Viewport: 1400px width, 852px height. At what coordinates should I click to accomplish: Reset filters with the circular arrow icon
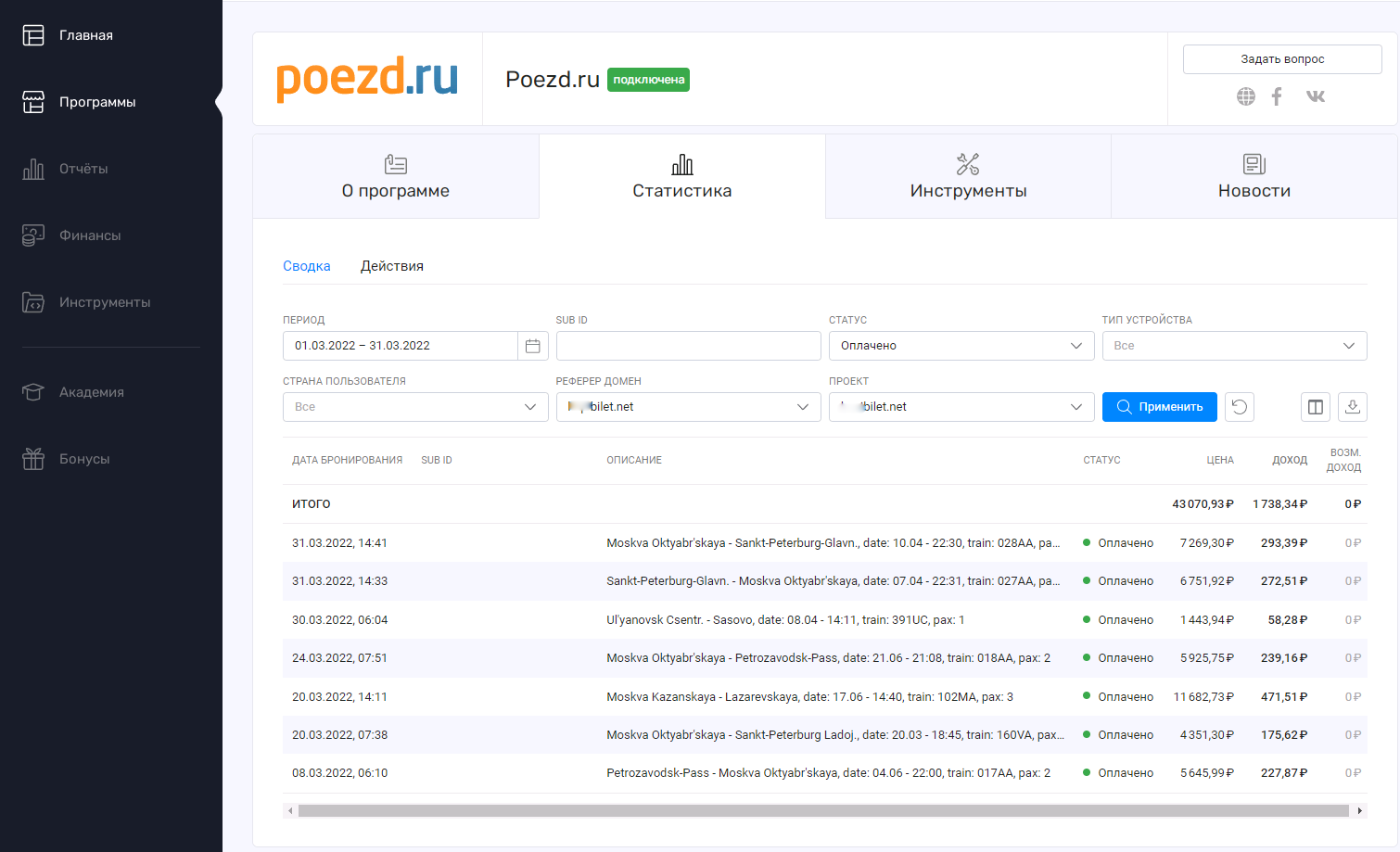coord(1240,407)
